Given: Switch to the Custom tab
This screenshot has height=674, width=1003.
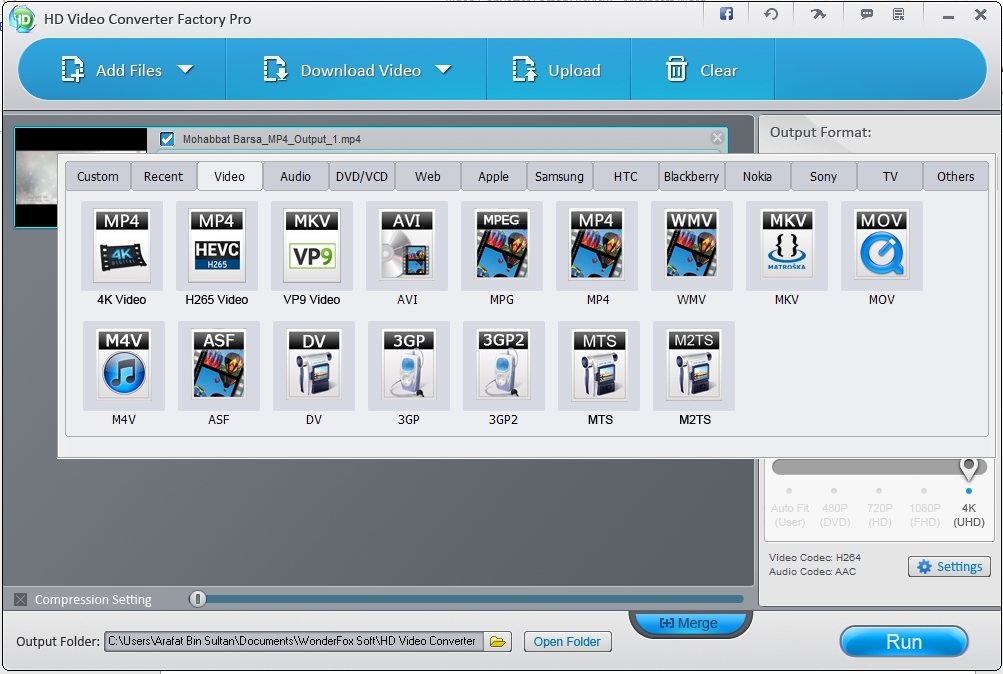Looking at the screenshot, I should coord(98,176).
